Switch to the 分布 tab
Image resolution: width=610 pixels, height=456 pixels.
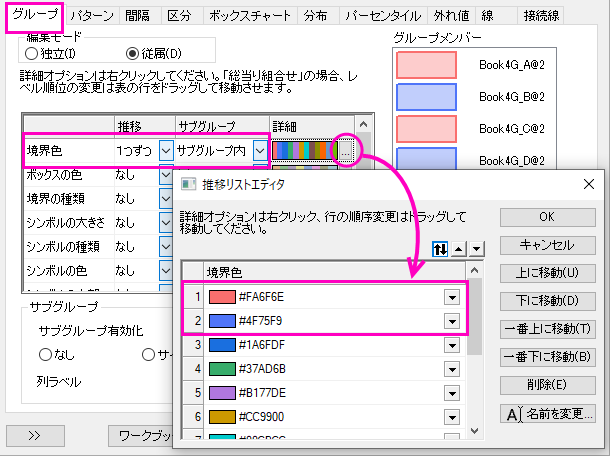316,16
